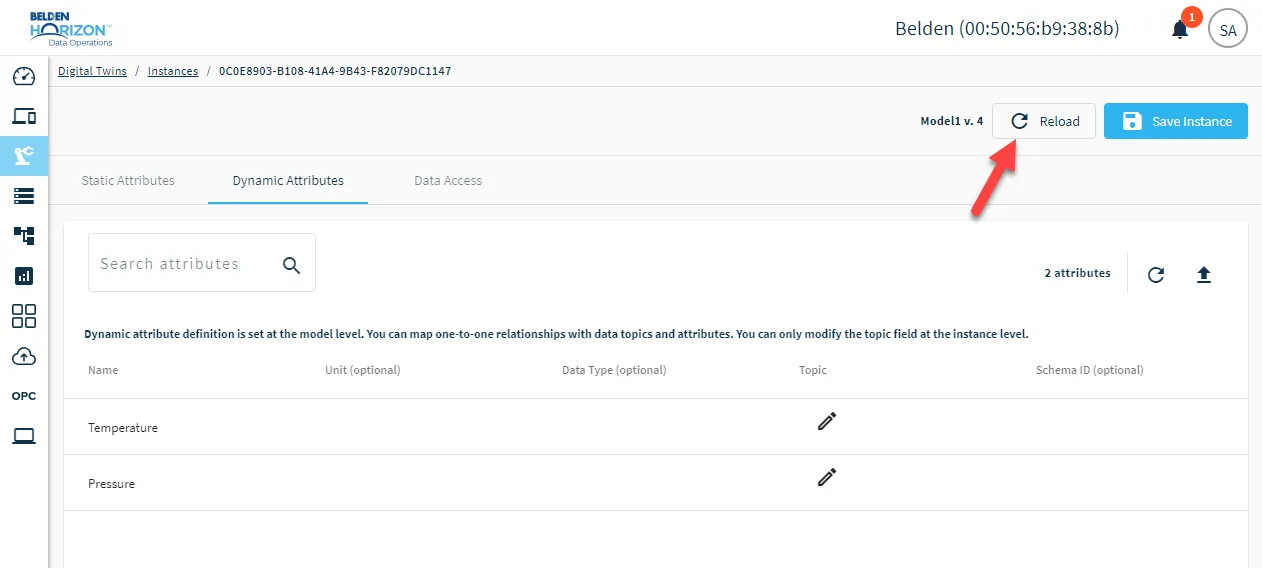
Task: Open the OPC sidebar item
Action: tap(24, 396)
